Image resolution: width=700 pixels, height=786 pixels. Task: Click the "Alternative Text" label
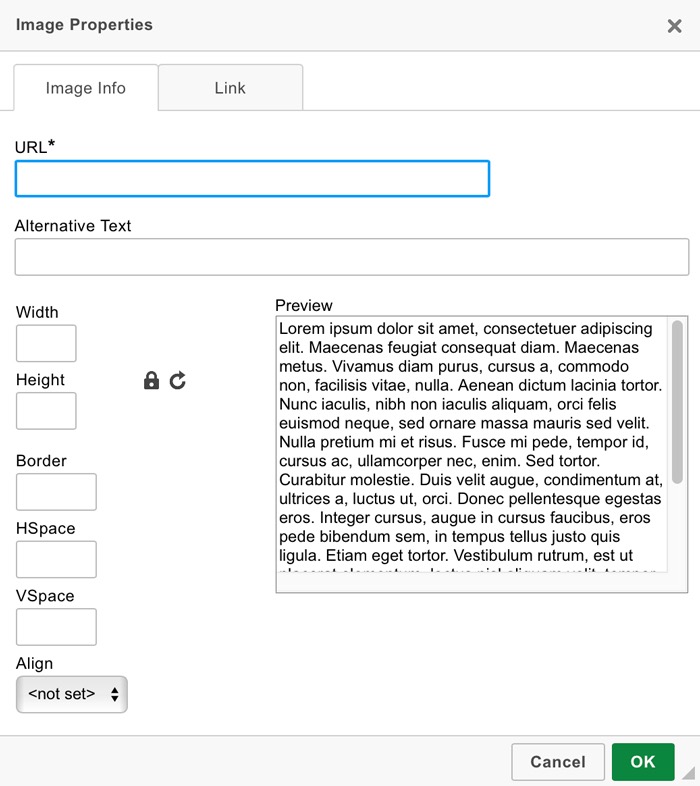click(x=73, y=226)
